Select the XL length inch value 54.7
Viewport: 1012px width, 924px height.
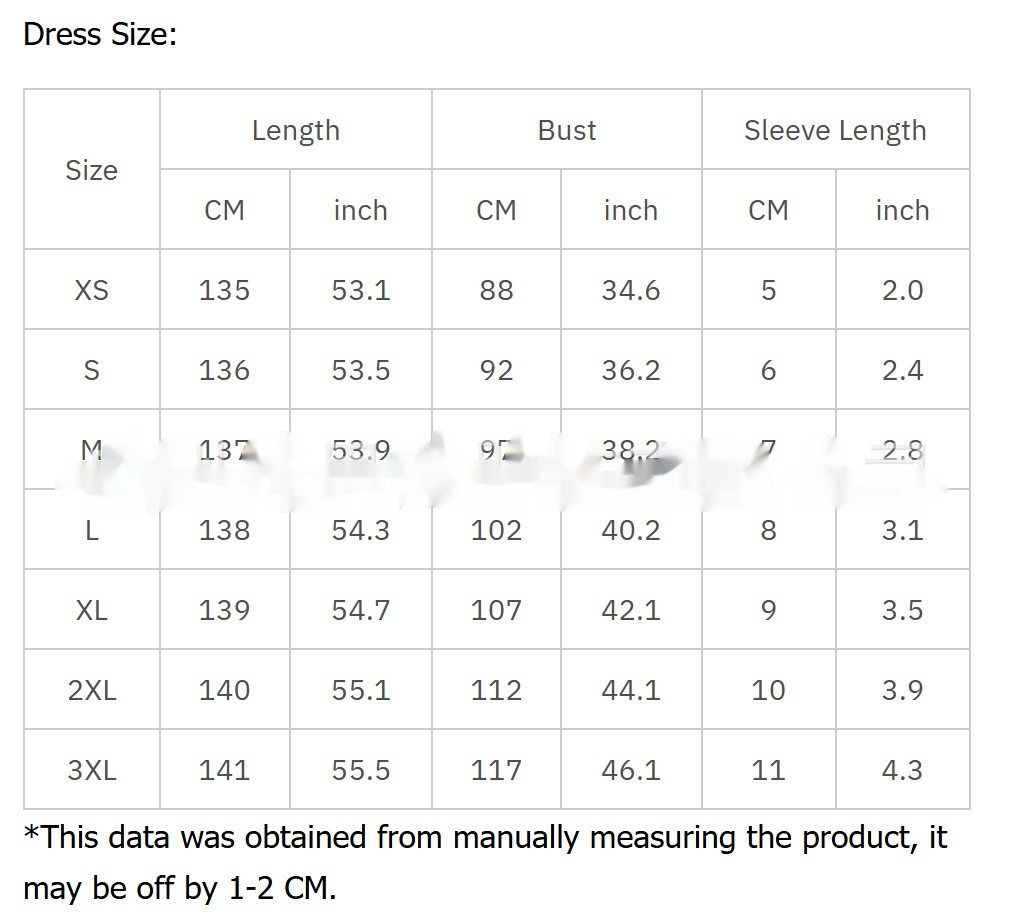[361, 610]
